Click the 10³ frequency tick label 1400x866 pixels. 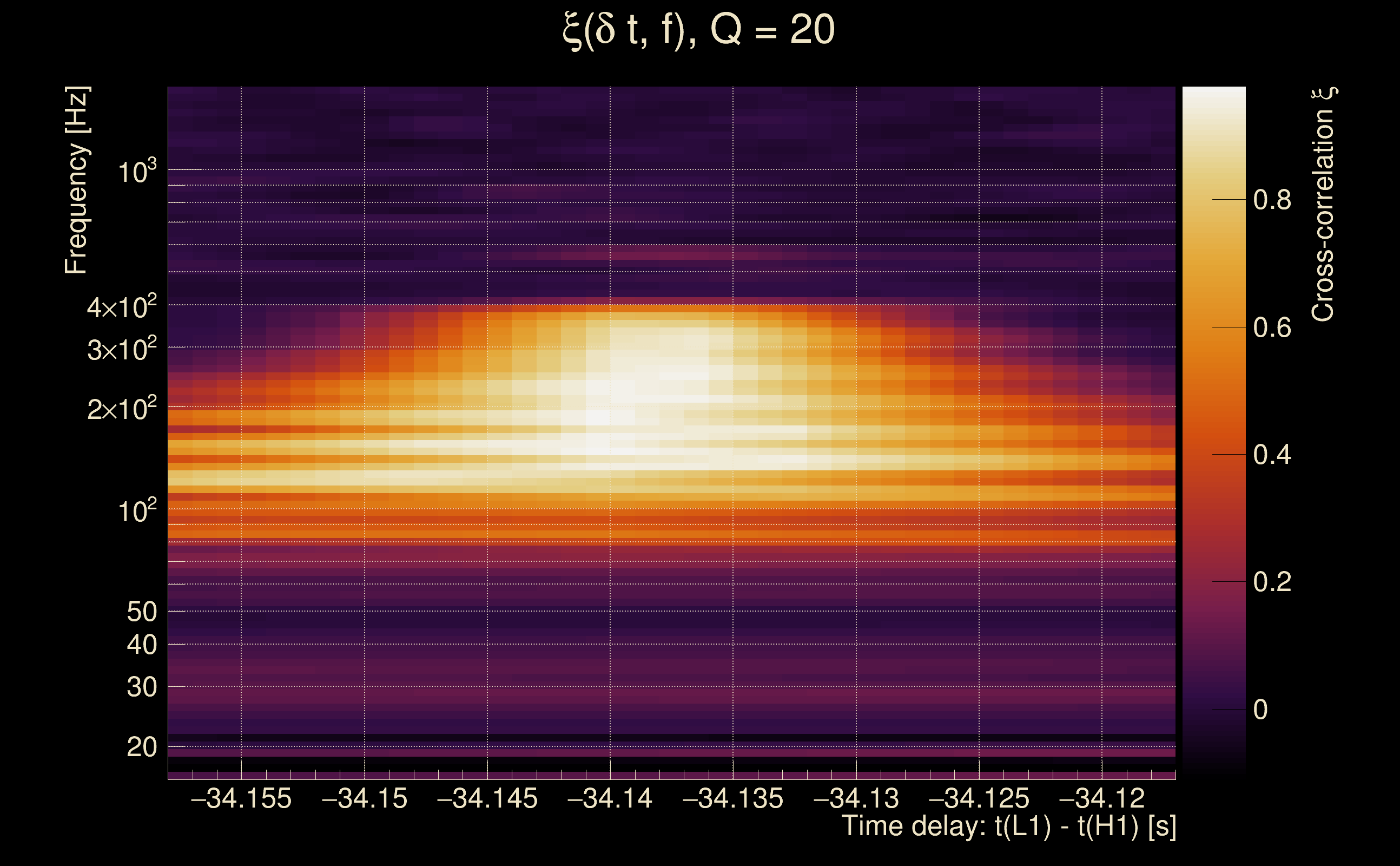click(136, 171)
